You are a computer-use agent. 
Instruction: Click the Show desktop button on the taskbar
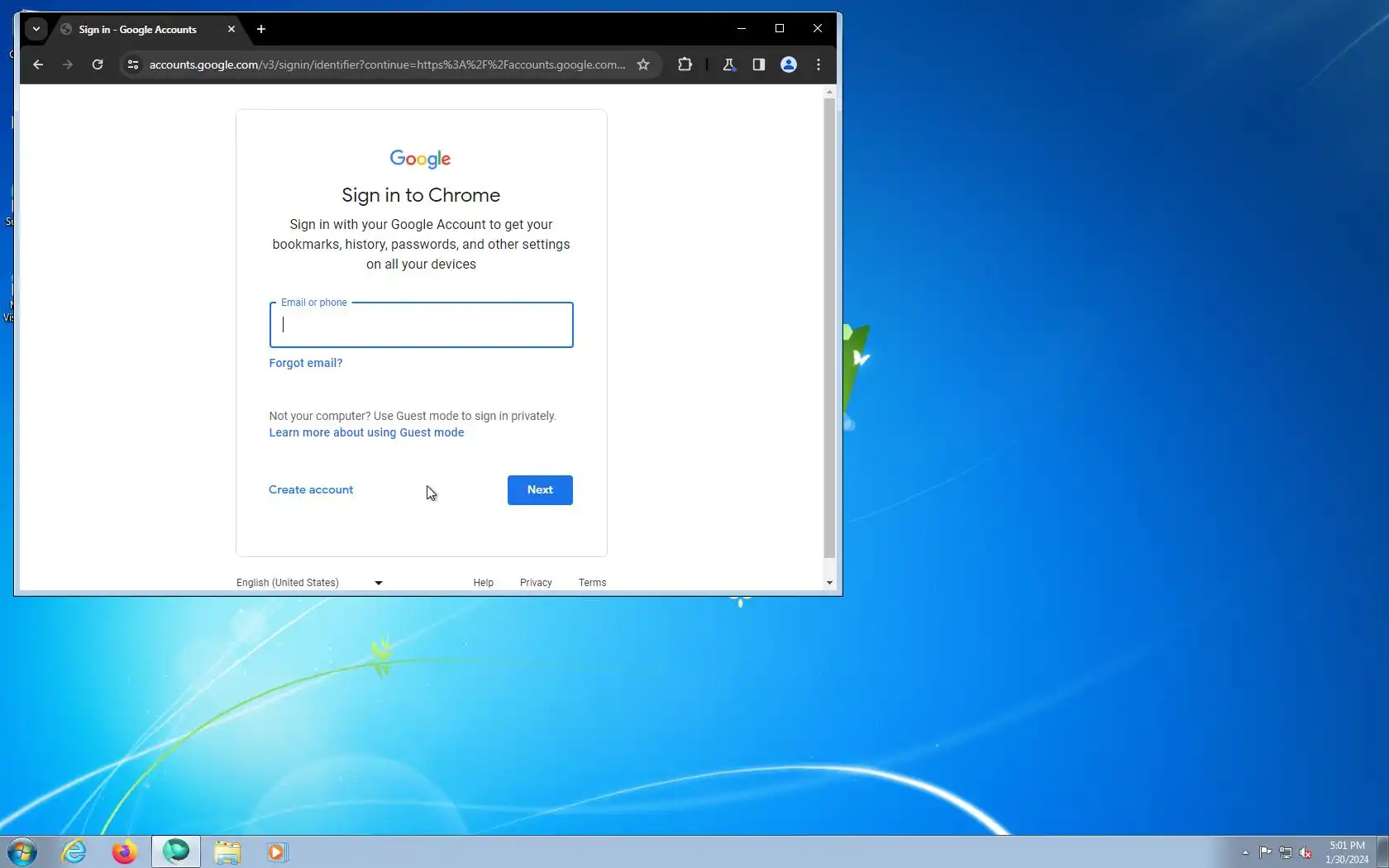1382,851
